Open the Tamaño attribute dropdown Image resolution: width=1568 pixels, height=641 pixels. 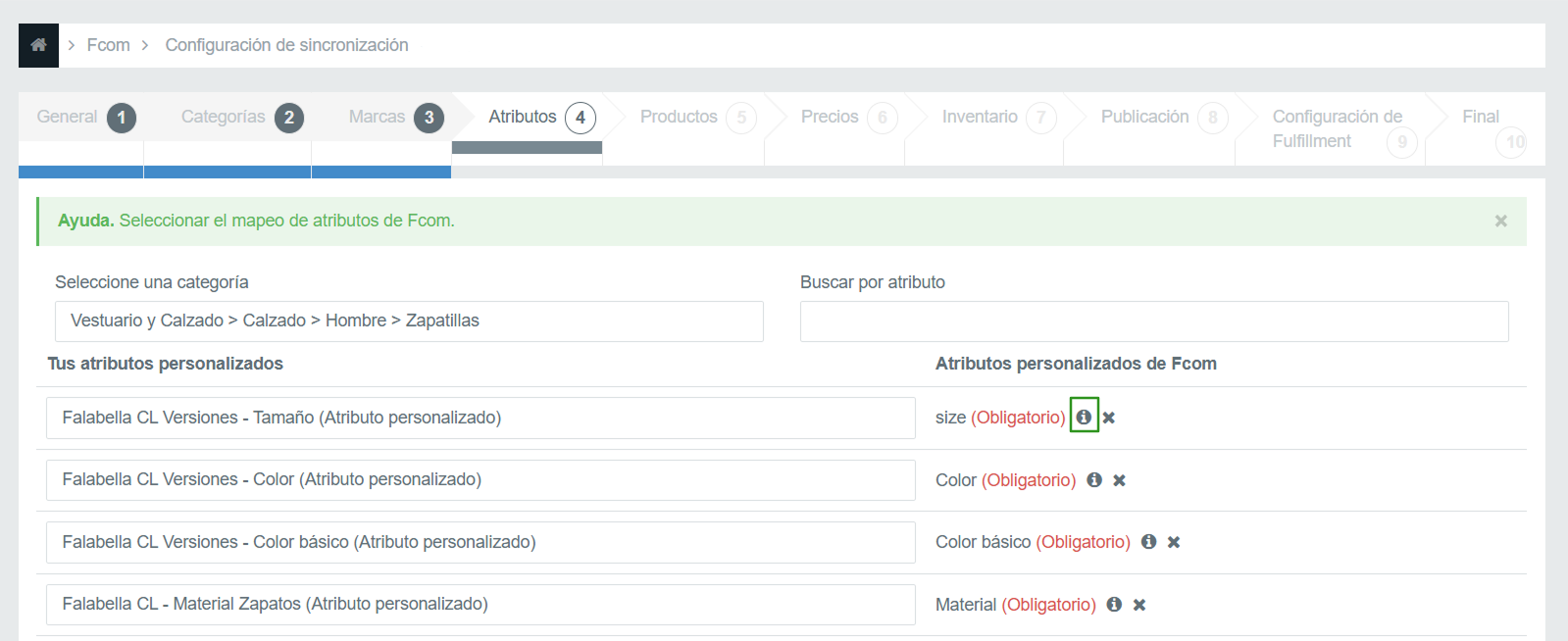[481, 418]
